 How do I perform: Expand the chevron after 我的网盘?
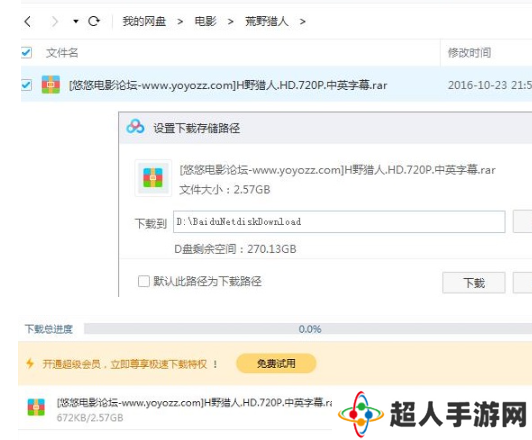(180, 22)
